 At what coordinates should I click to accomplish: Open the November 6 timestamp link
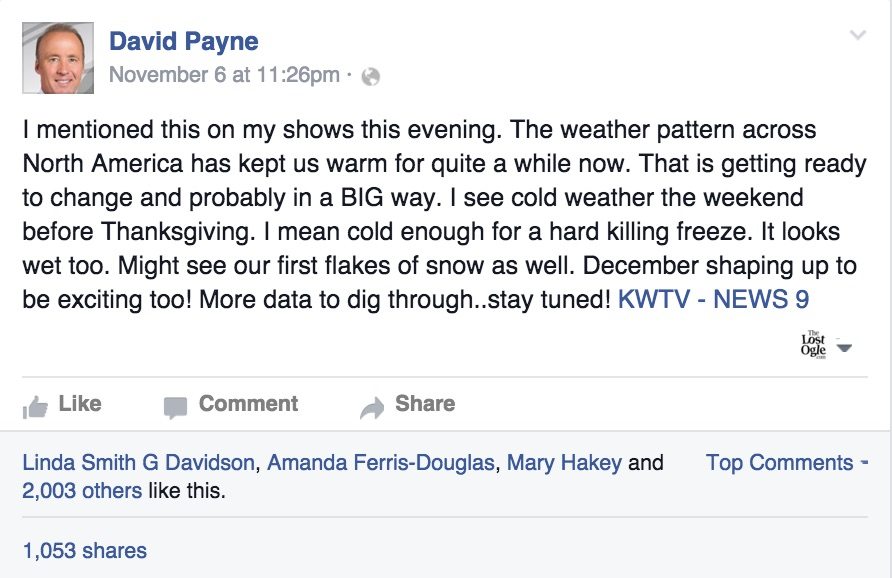(224, 75)
